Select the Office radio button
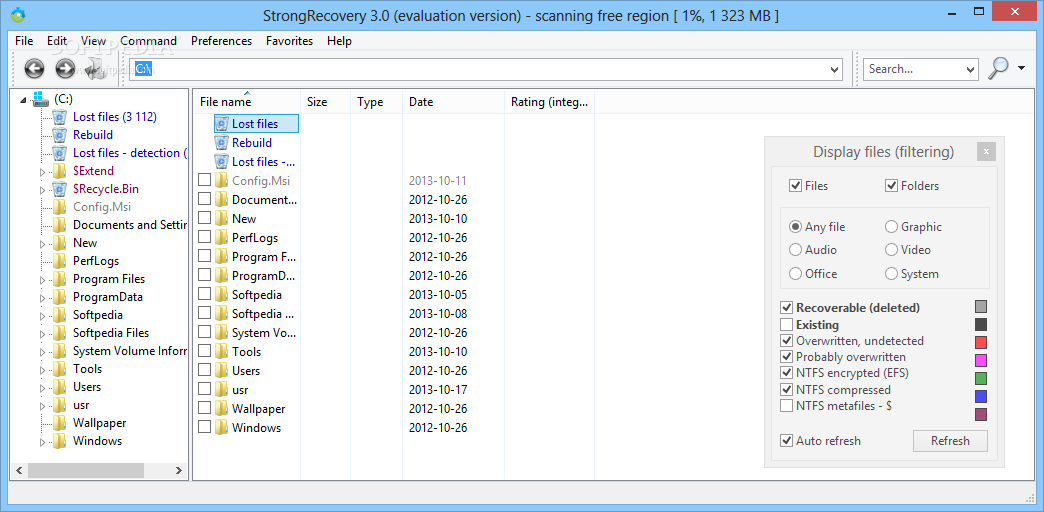This screenshot has width=1044, height=512. coord(795,274)
